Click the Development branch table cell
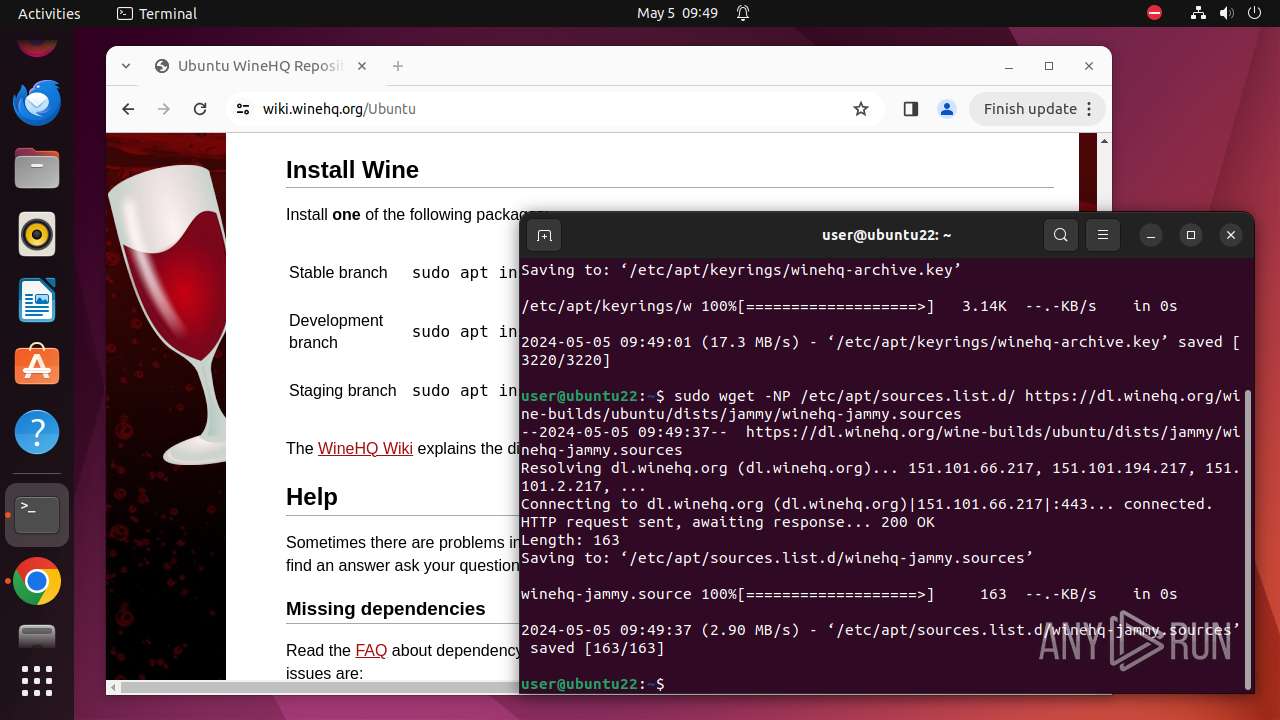Screen dimensions: 1280x720 [336, 331]
